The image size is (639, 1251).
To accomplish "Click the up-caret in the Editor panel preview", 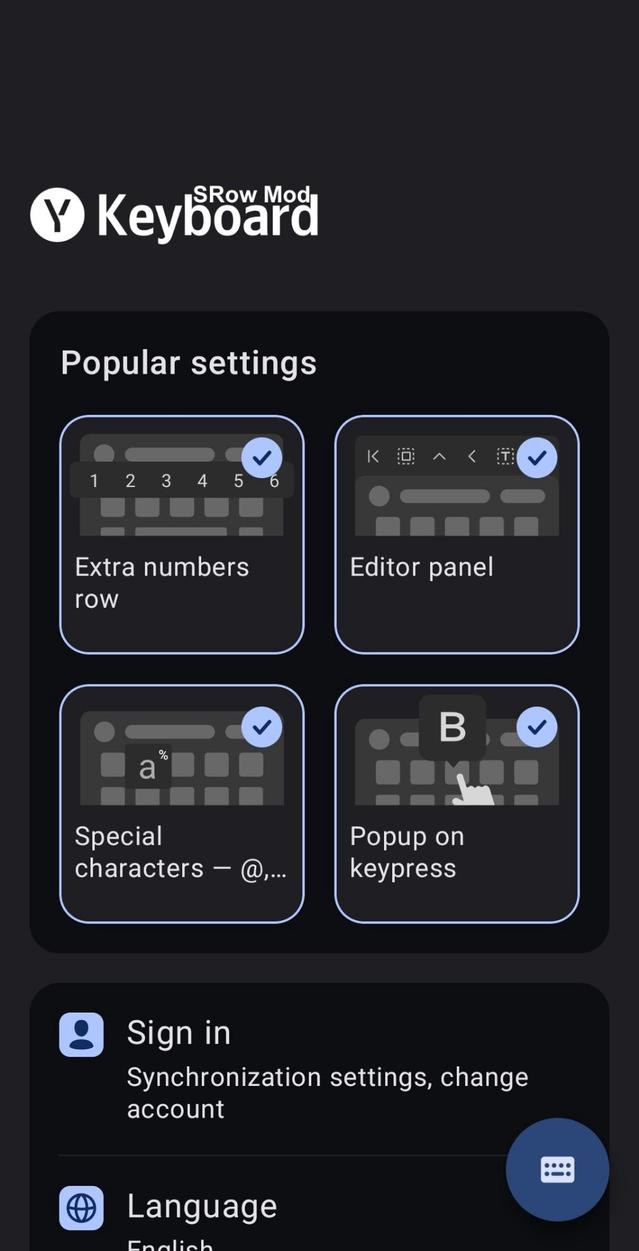I will 439,456.
